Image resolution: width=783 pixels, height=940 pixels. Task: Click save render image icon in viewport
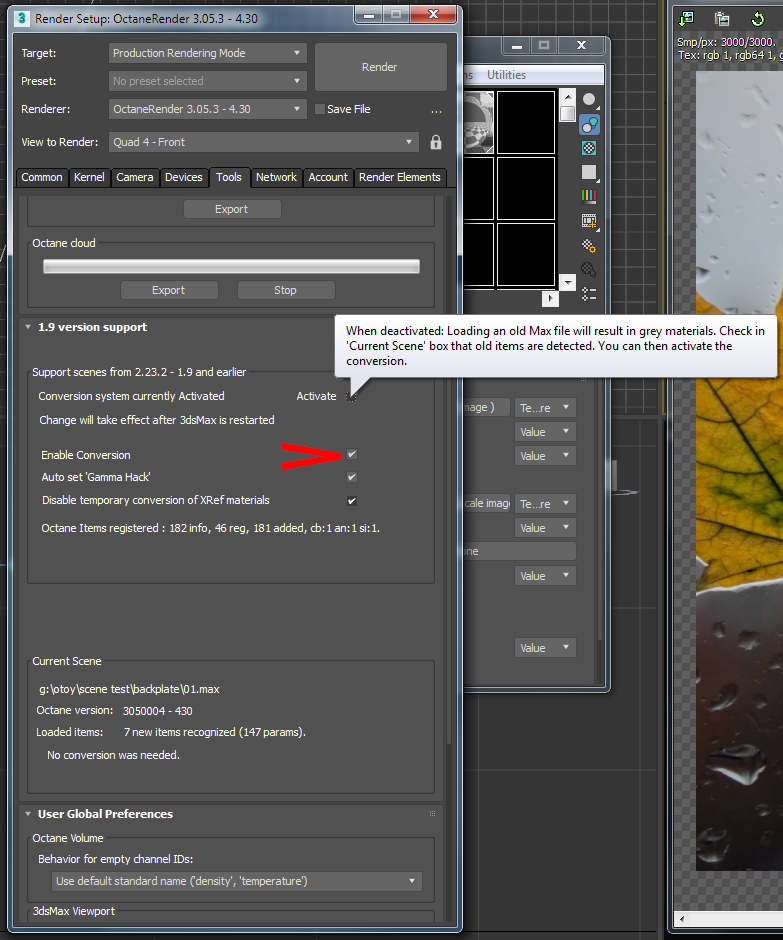pyautogui.click(x=686, y=19)
